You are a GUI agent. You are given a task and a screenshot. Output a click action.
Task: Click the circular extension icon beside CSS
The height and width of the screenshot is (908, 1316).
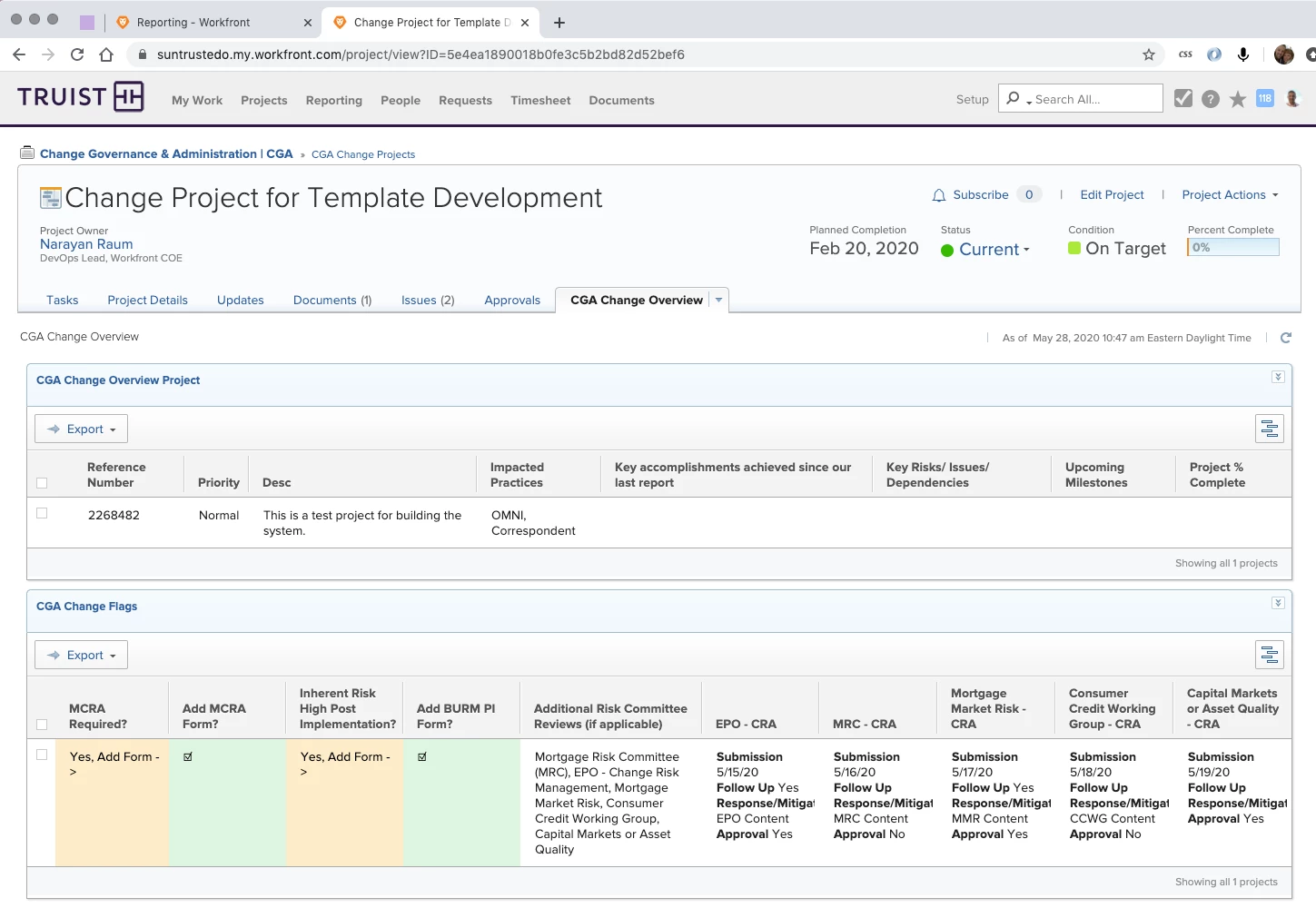click(1214, 54)
